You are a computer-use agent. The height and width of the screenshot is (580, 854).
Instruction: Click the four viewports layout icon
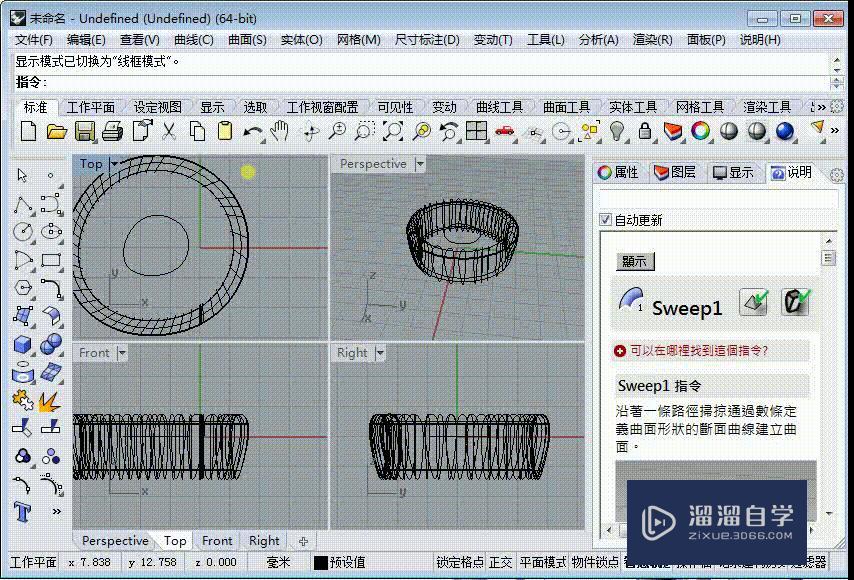pyautogui.click(x=476, y=131)
